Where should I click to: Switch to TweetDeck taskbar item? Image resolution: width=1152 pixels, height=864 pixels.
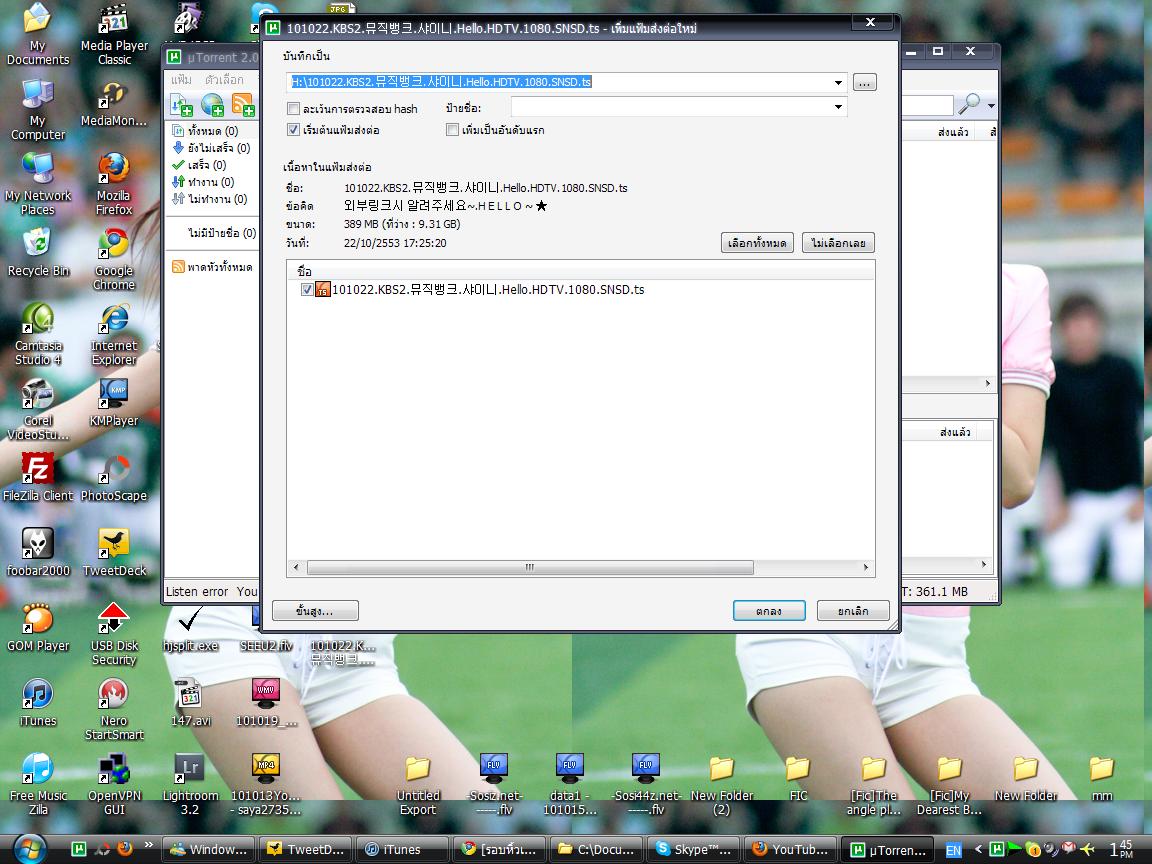(x=305, y=849)
